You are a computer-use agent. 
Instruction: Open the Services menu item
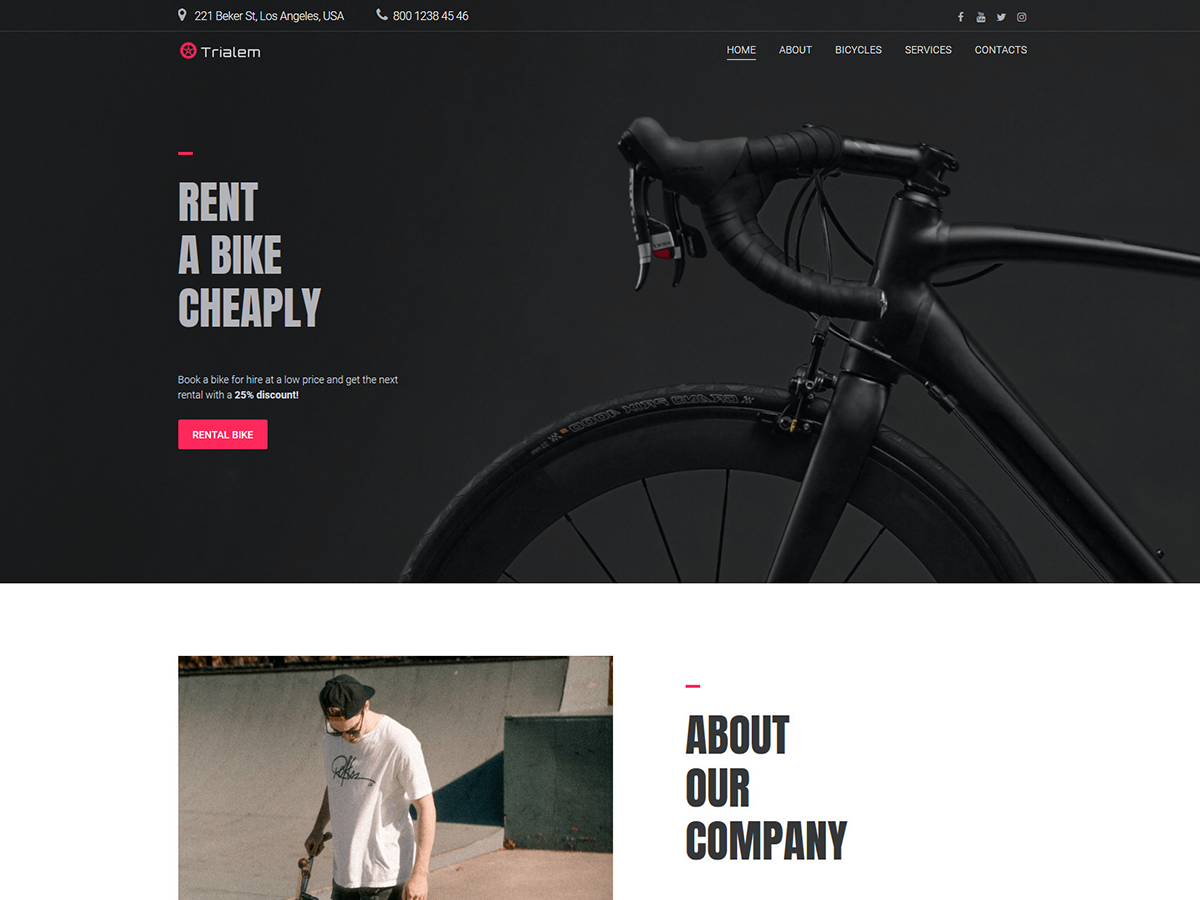tap(928, 50)
